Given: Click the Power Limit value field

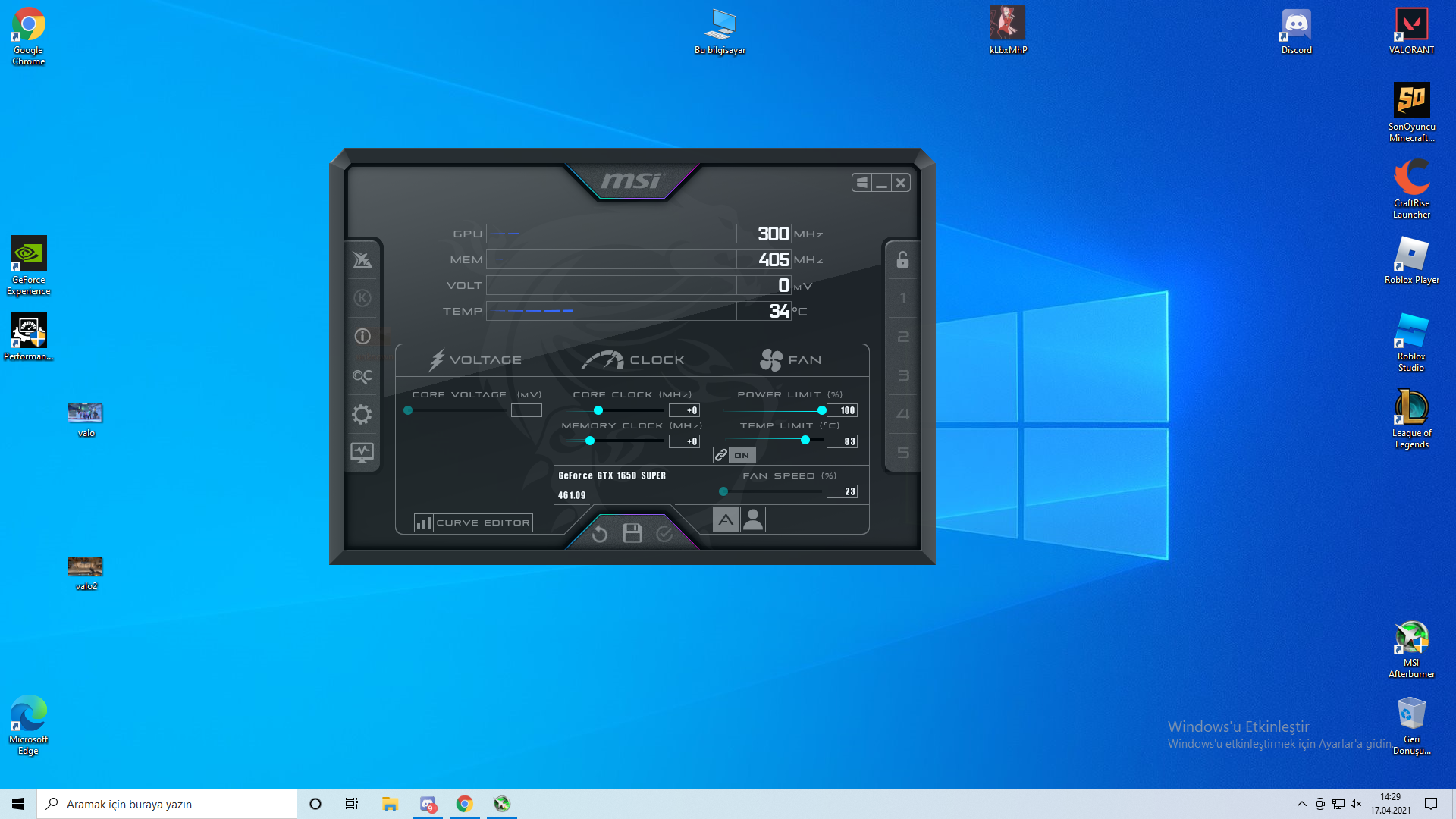Looking at the screenshot, I should tap(842, 410).
